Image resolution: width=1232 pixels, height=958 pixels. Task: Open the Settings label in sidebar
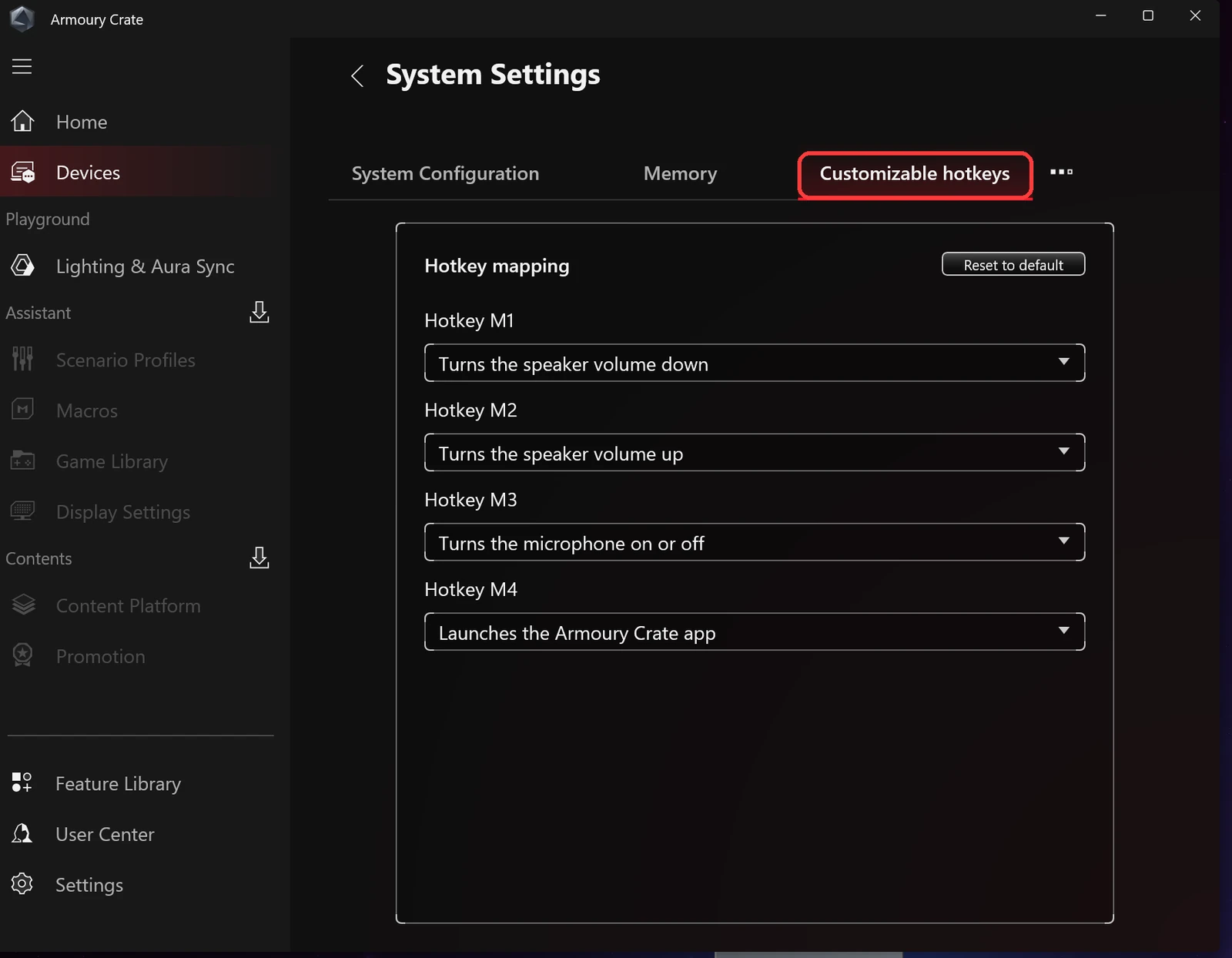coord(89,885)
